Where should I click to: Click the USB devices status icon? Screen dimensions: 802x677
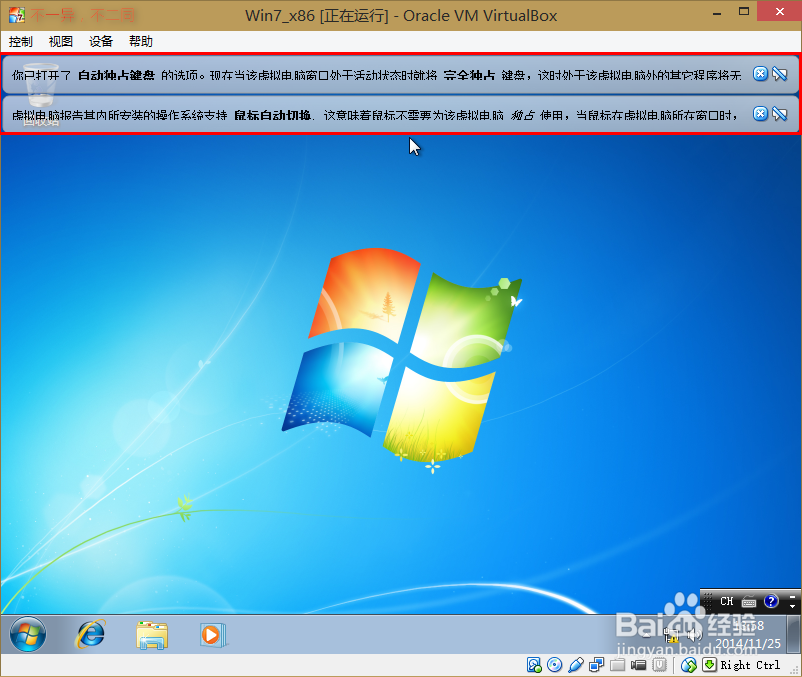[x=575, y=665]
